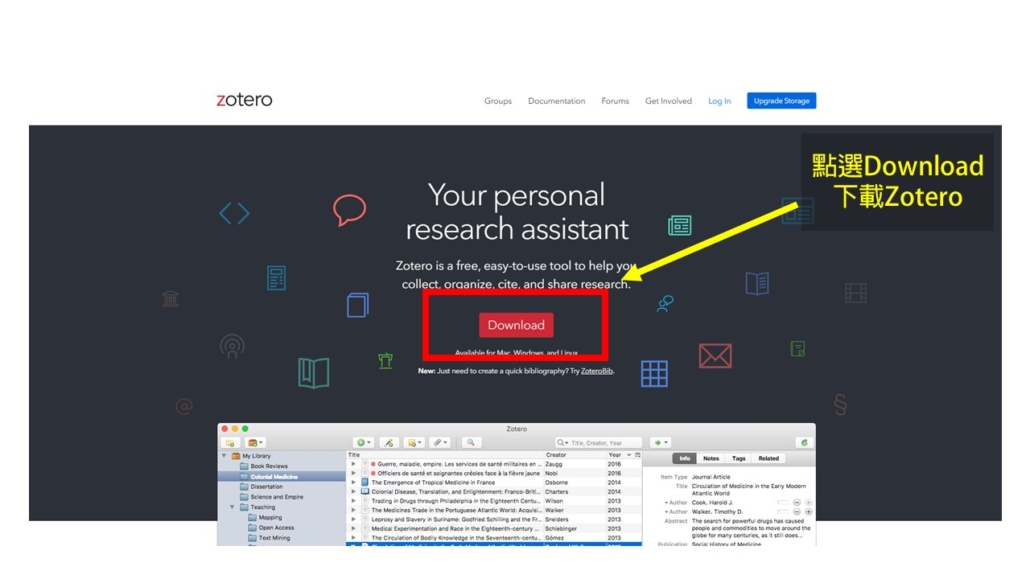1030x579 pixels.
Task: Click the minus icon for author Cook, Harold J.
Action: point(797,503)
